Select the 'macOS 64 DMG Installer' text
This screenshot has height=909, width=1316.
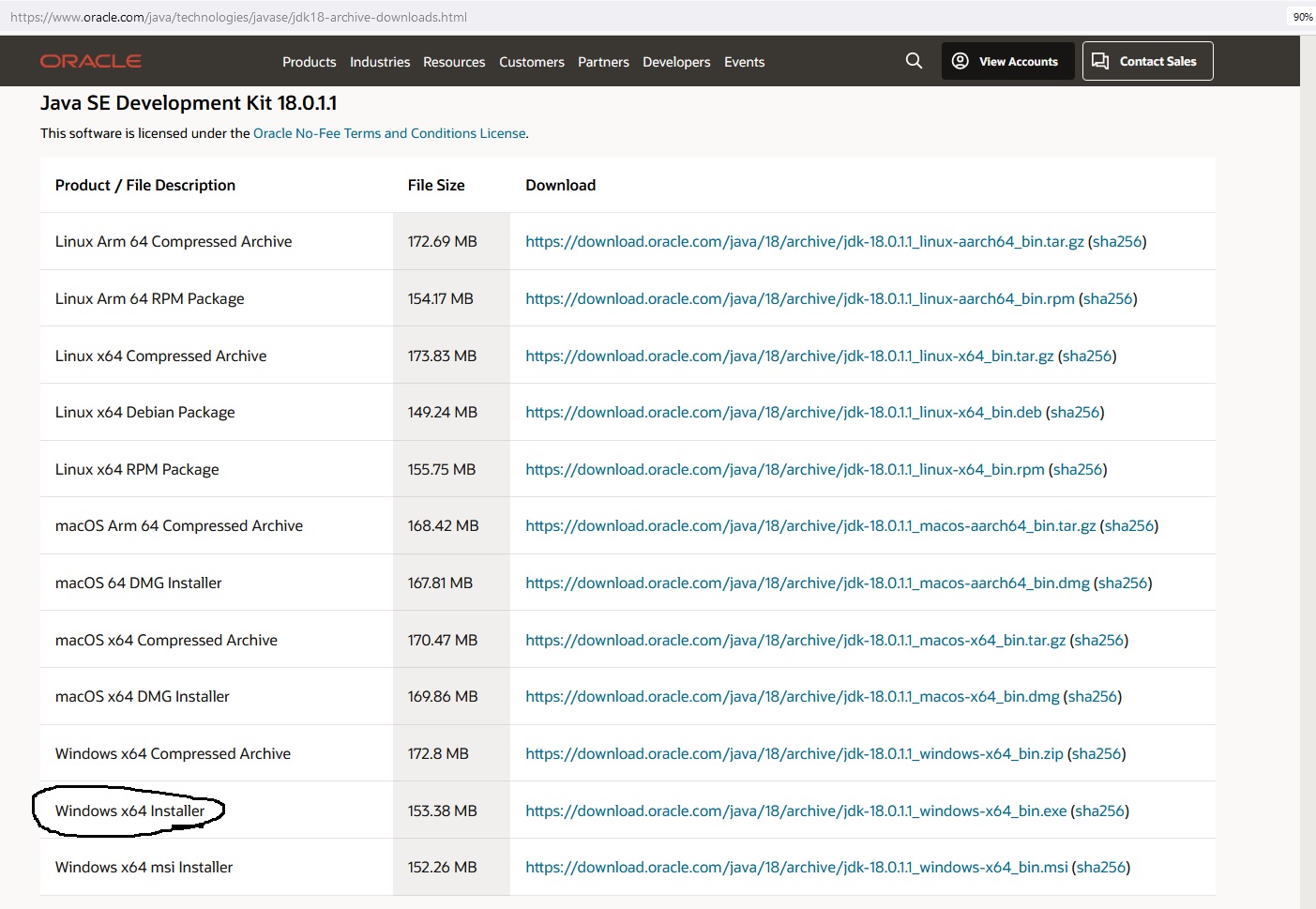138,583
